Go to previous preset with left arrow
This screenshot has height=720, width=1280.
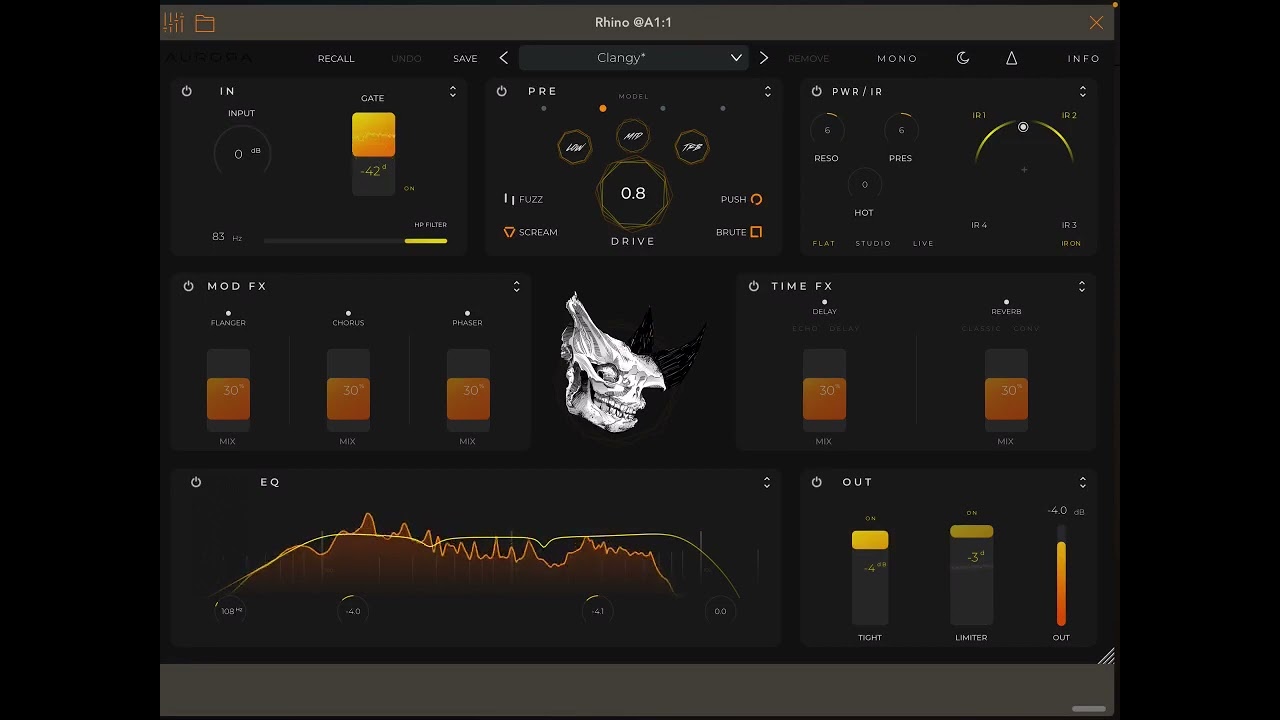503,58
